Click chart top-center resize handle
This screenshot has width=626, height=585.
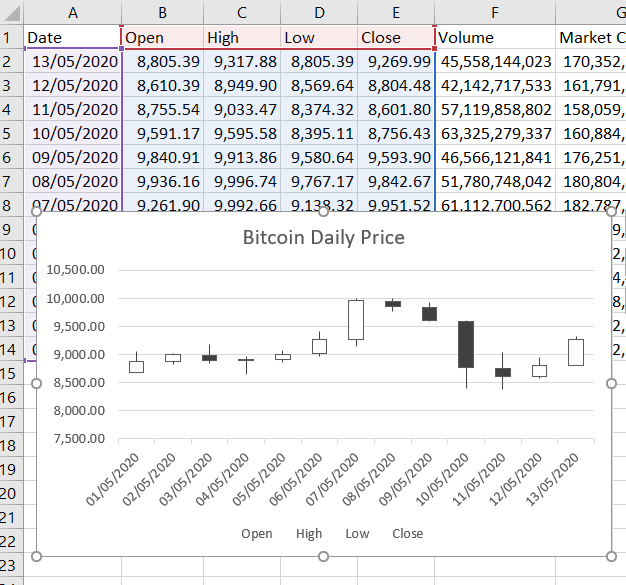tap(323, 212)
